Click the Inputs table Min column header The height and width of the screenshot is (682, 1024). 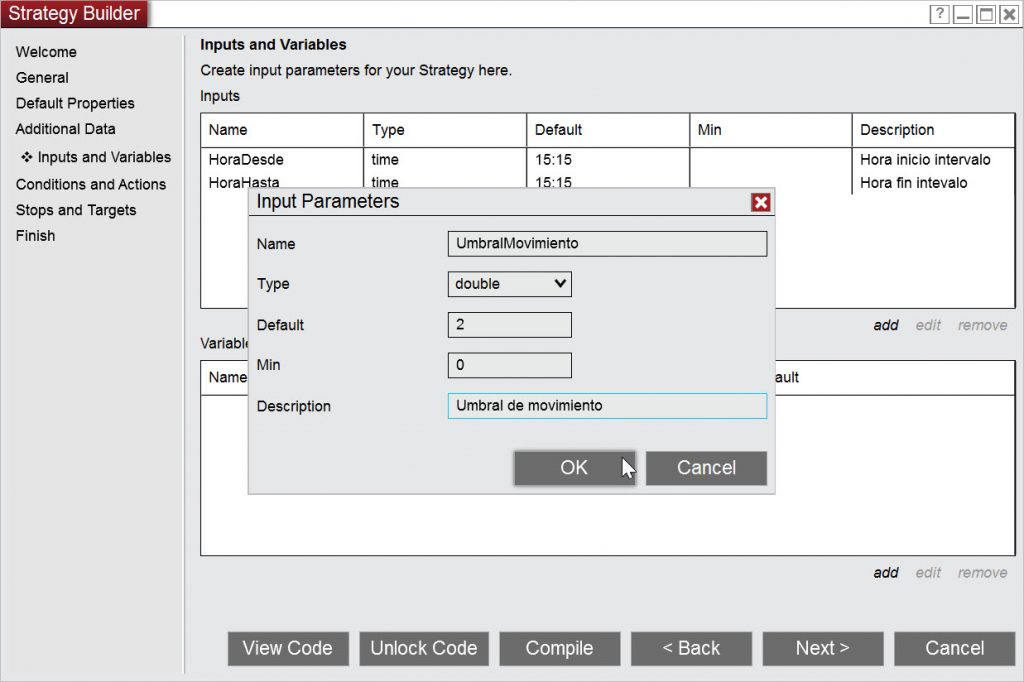[771, 130]
